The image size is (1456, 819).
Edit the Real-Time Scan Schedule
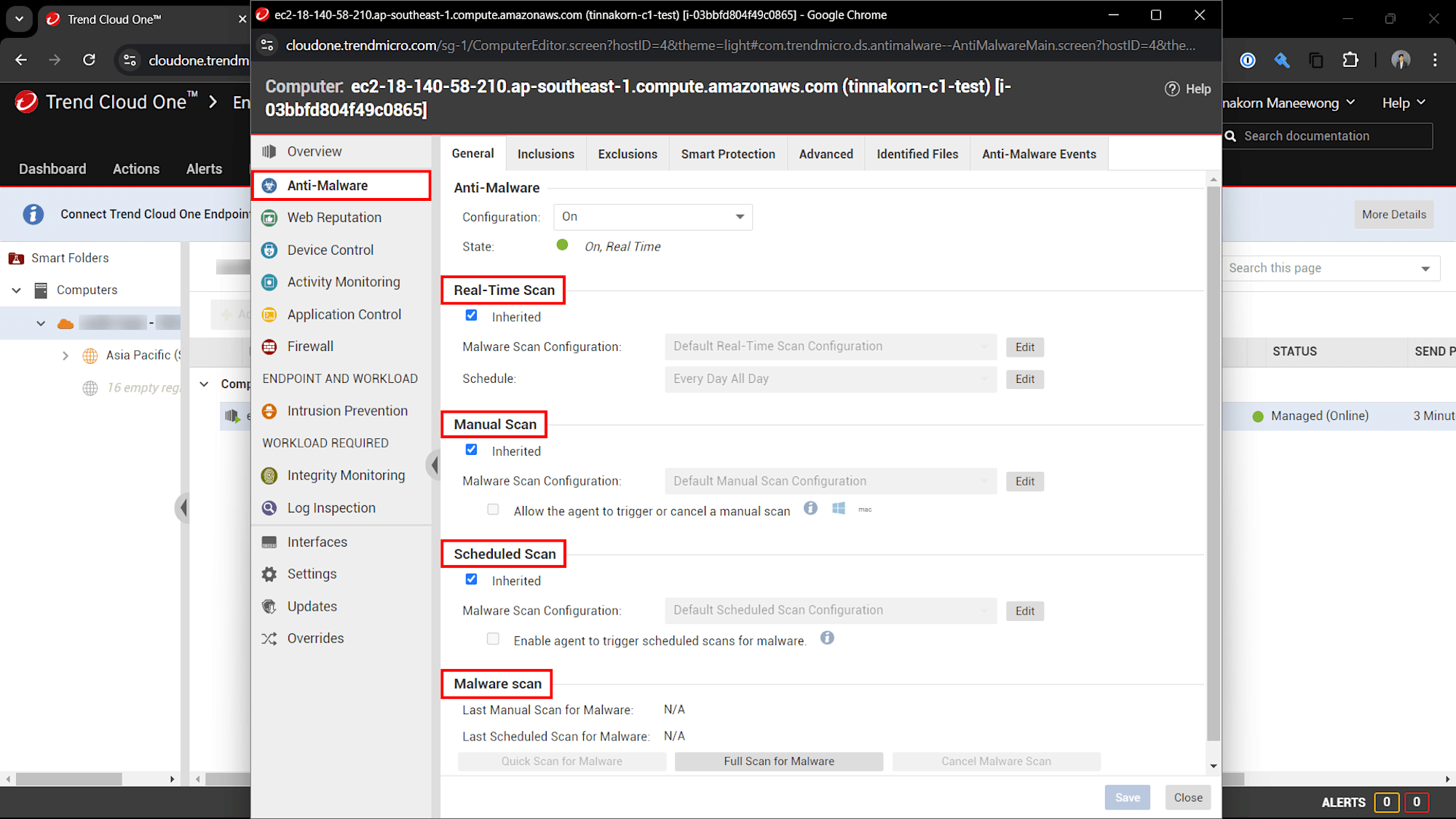click(1025, 379)
